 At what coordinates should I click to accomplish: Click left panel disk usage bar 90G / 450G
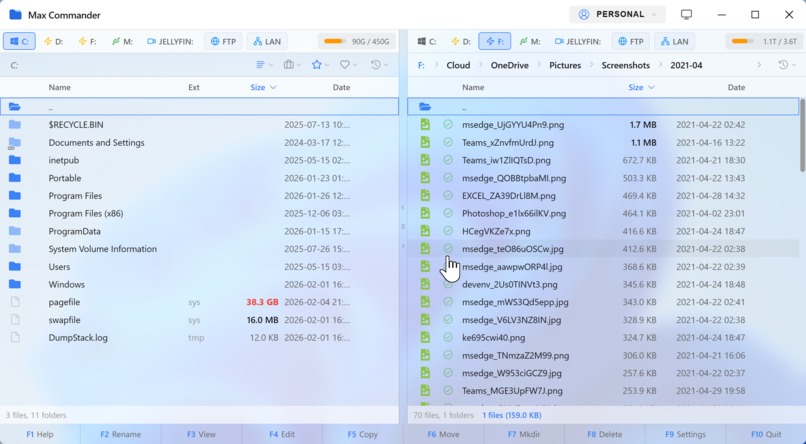coord(357,41)
